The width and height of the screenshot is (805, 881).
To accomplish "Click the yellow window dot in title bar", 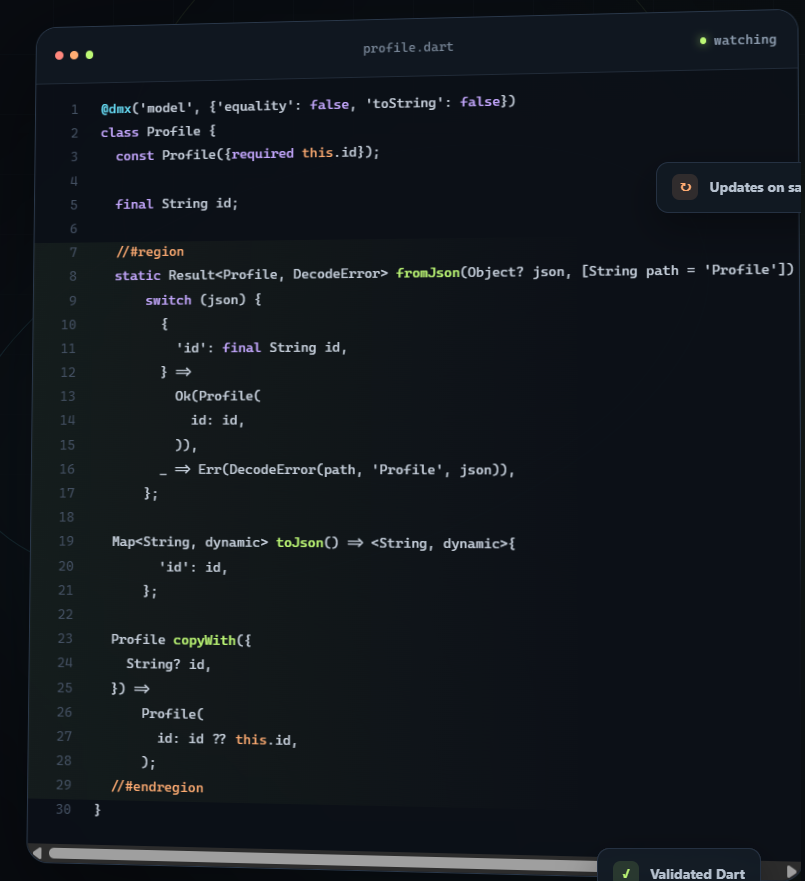I will [74, 55].
